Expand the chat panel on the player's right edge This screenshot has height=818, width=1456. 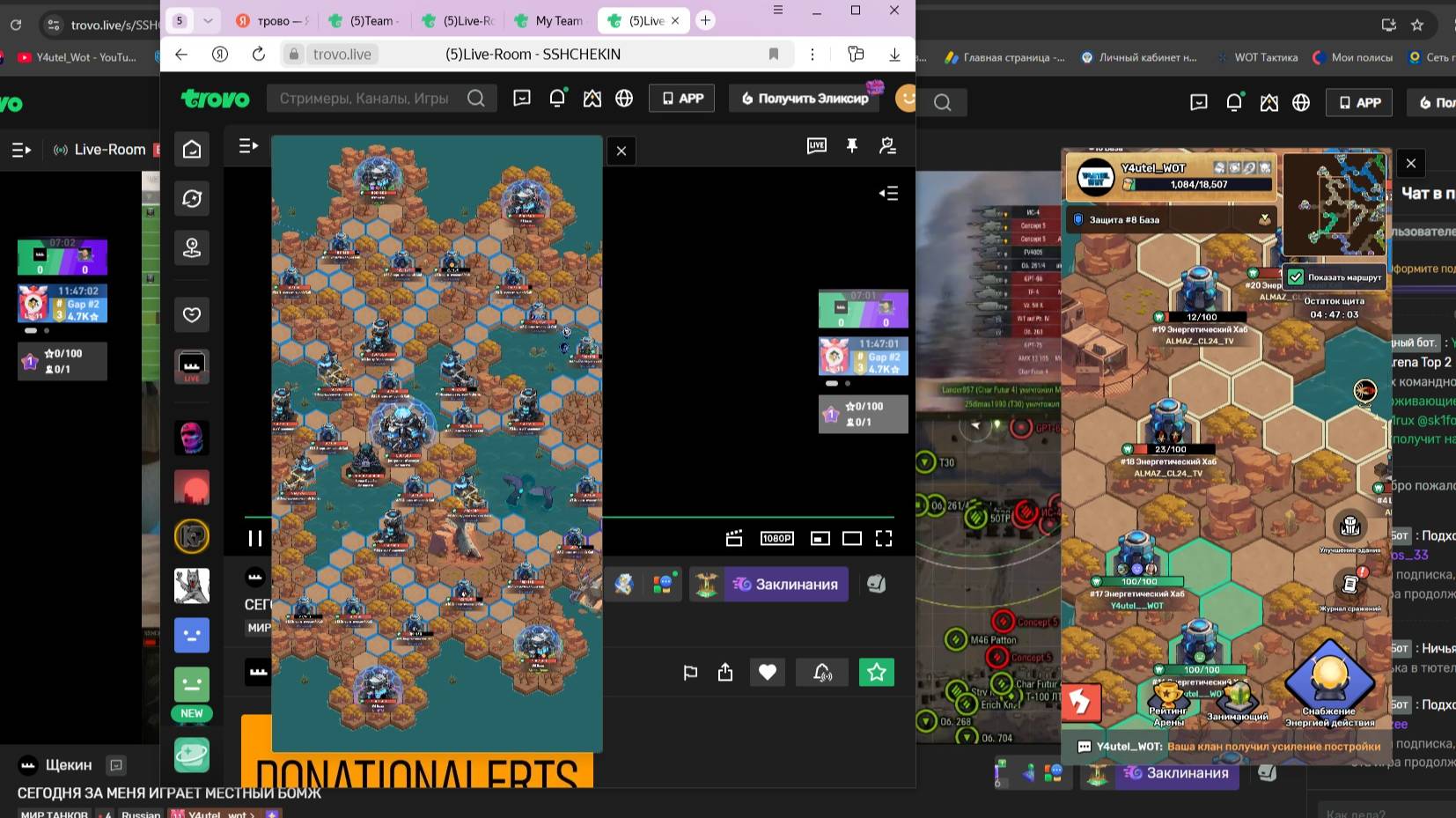click(888, 194)
